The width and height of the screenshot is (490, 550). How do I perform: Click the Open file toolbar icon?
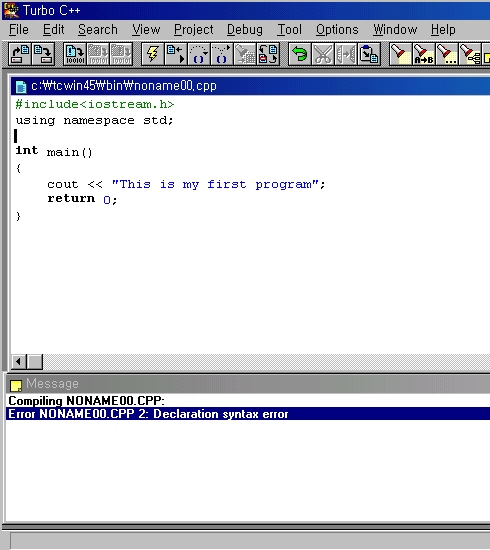tap(20, 55)
